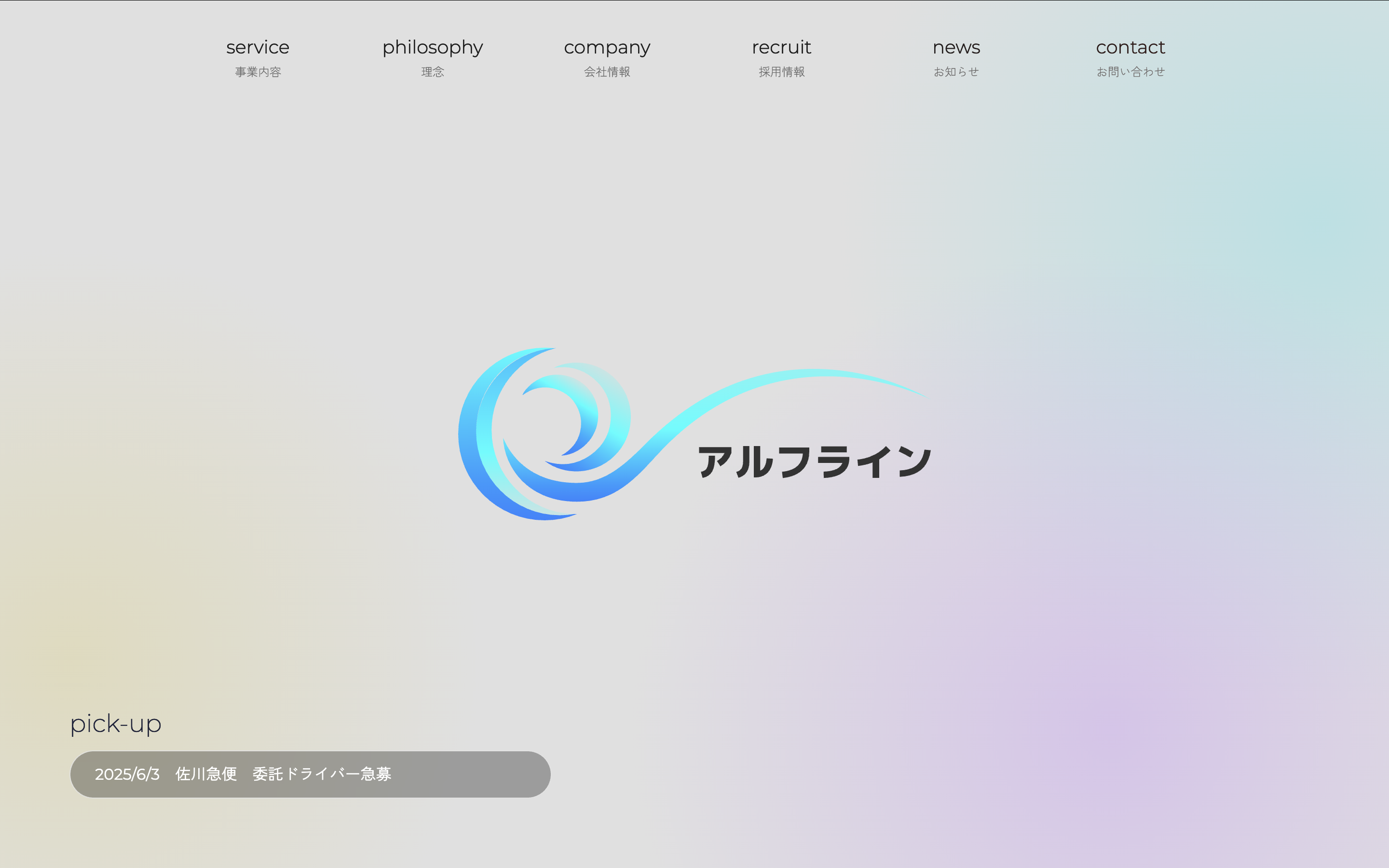1389x868 pixels.
Task: Go to the philosophy 理念 page
Action: point(432,57)
